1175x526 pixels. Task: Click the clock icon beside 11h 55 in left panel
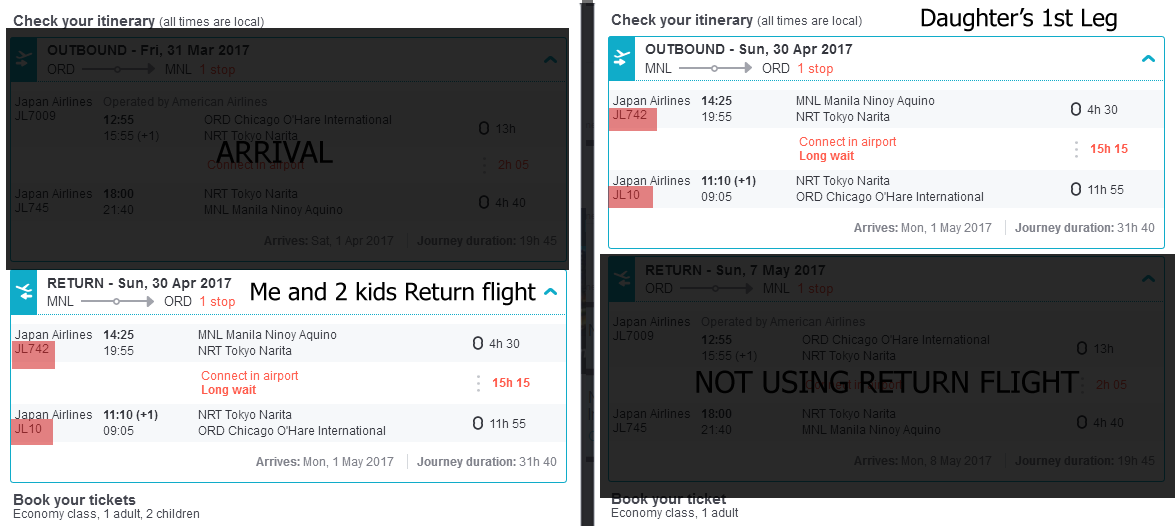point(477,423)
